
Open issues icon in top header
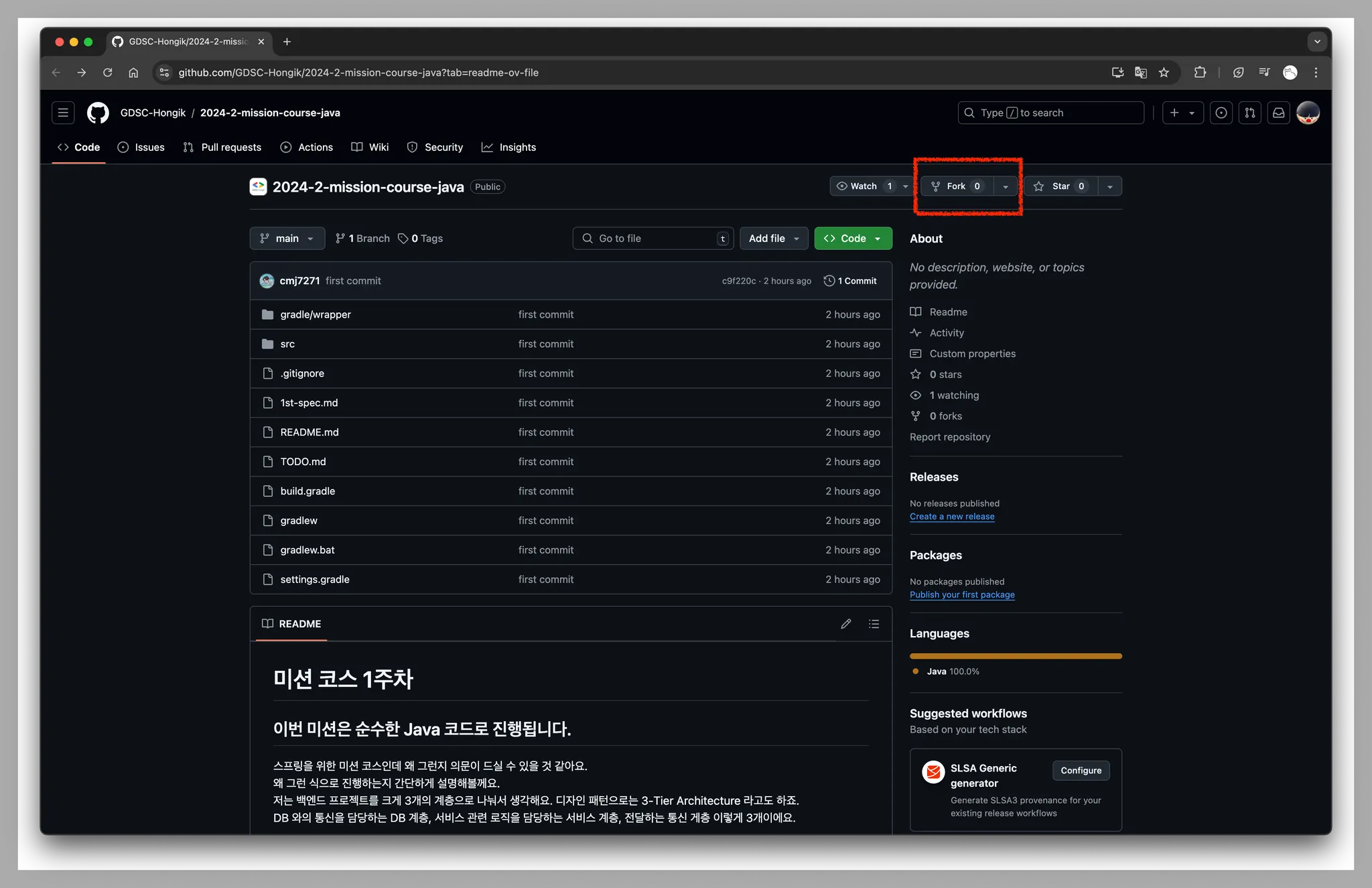1221,113
